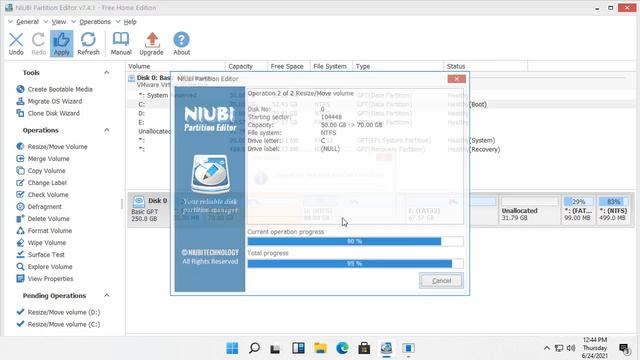Image resolution: width=640 pixels, height=360 pixels.
Task: Click the total progress bar
Action: (355, 264)
